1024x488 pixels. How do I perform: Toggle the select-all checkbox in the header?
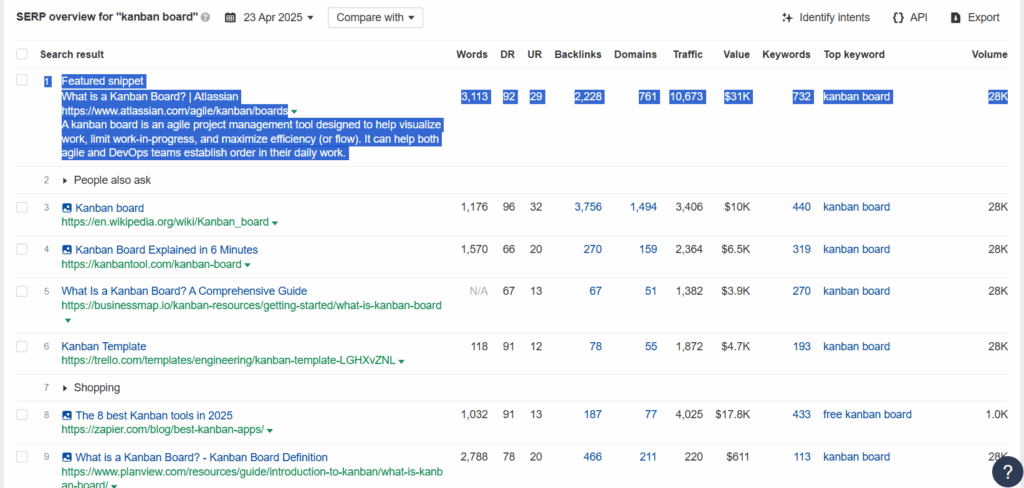coord(22,54)
